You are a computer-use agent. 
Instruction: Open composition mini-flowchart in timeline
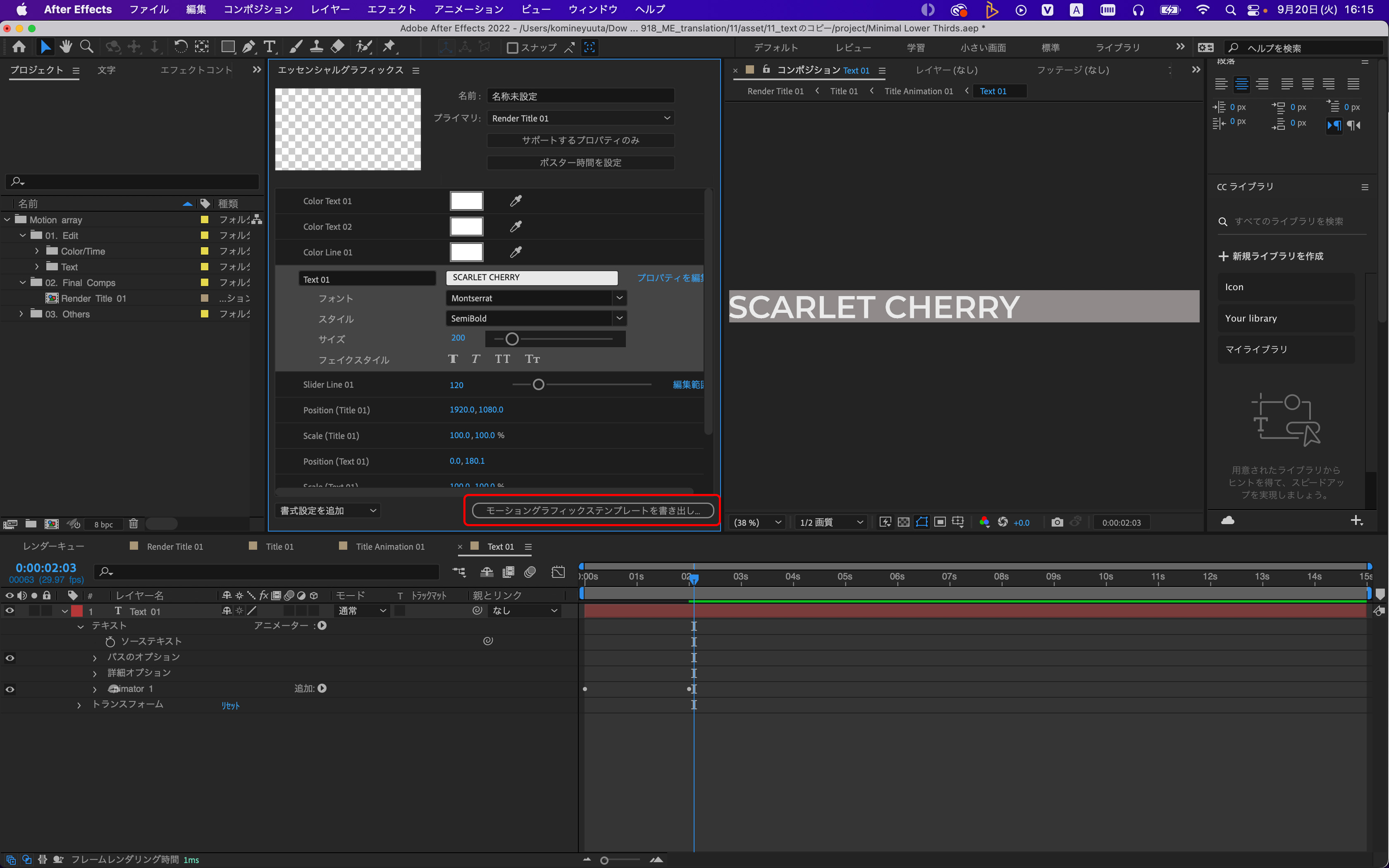coord(458,572)
